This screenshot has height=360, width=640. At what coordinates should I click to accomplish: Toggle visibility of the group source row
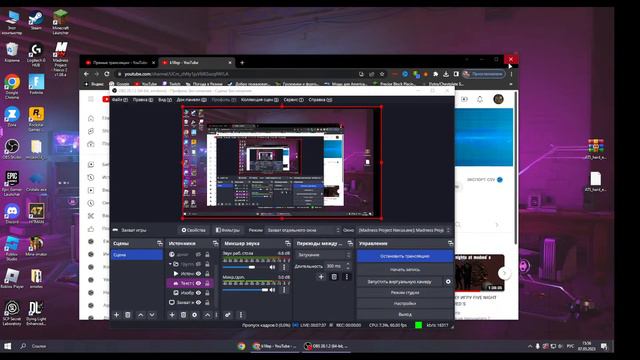(x=198, y=264)
